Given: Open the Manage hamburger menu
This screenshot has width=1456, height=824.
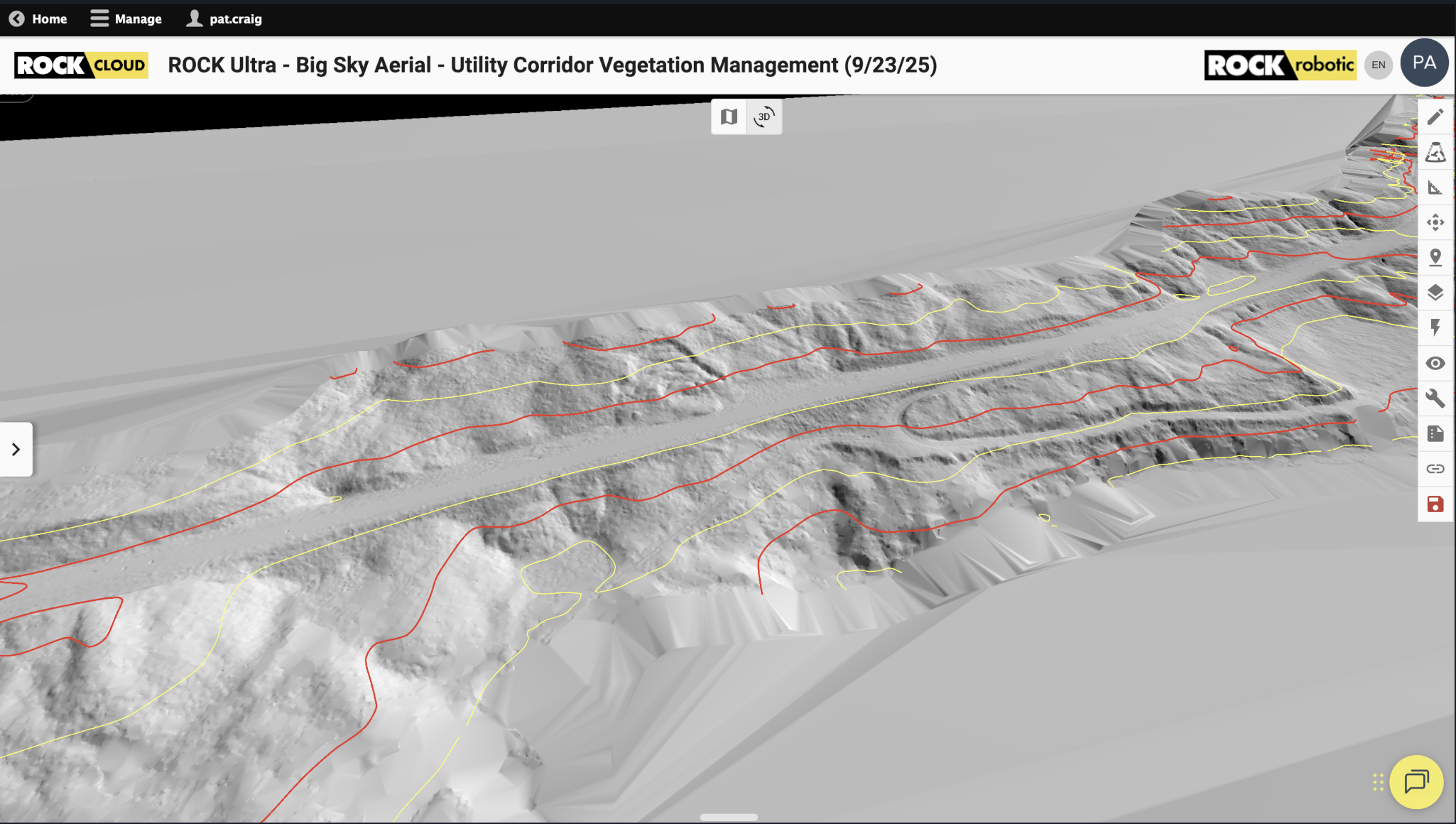Looking at the screenshot, I should (x=126, y=18).
